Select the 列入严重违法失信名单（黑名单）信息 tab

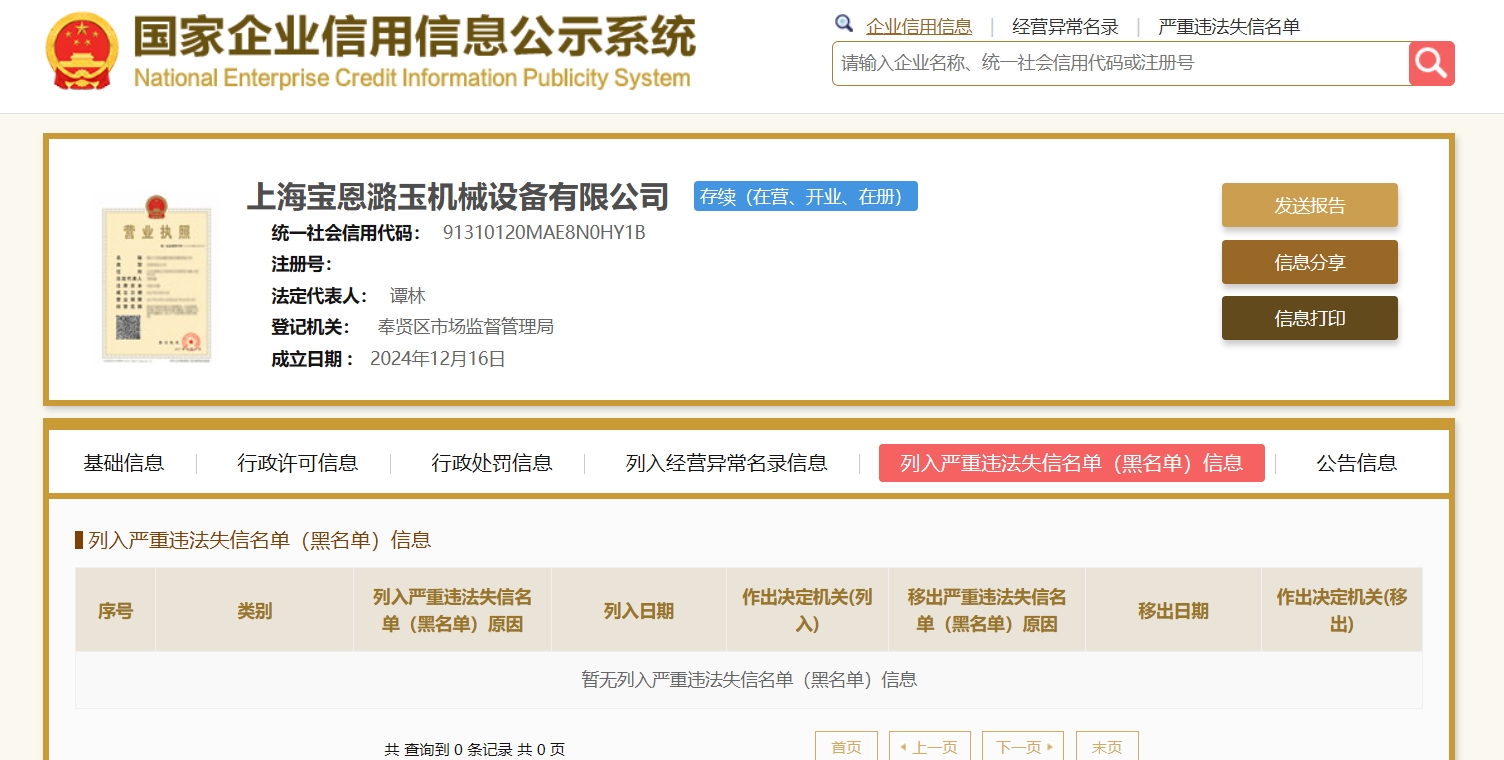1072,463
